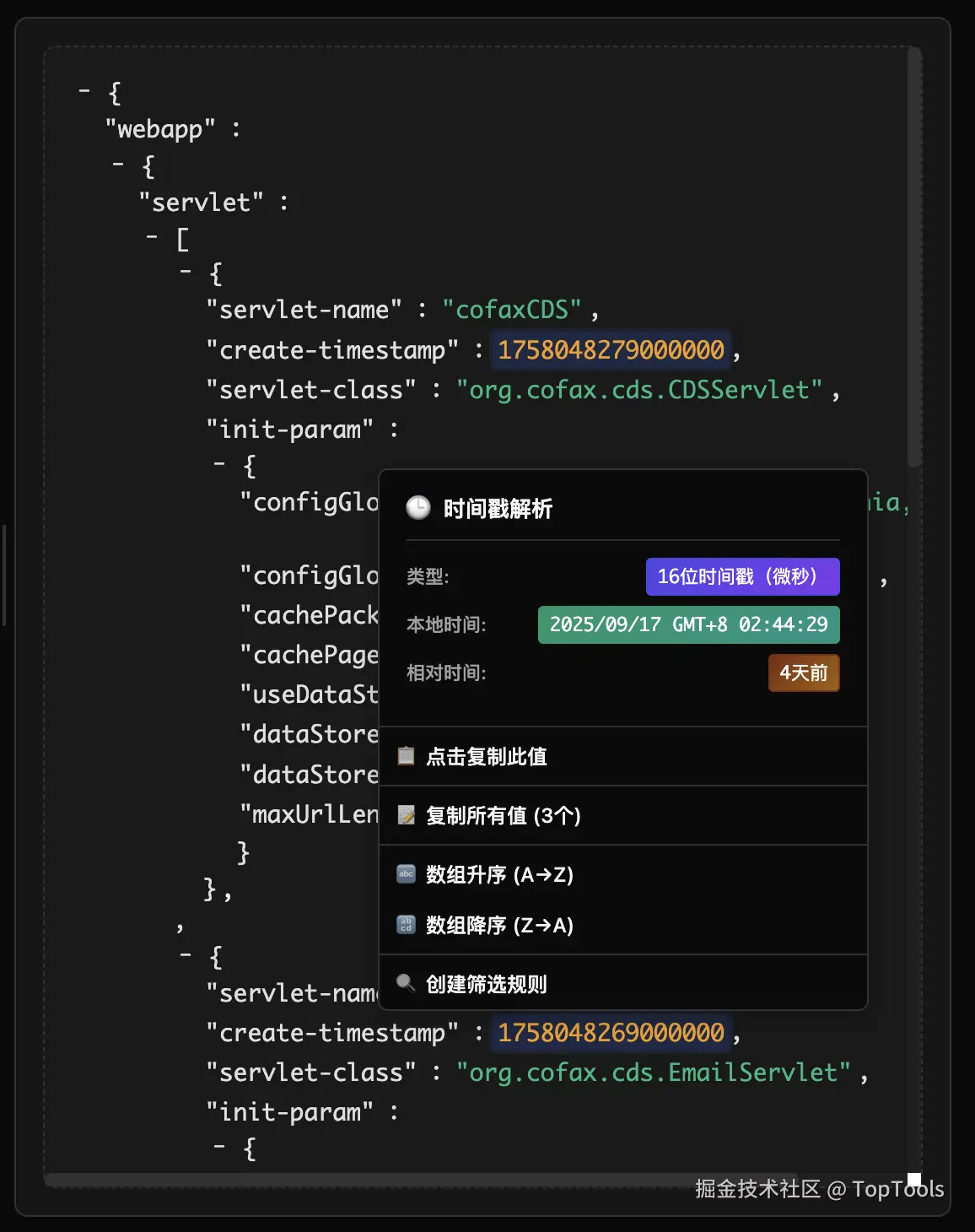Click the notepad icon for 复制所有值

[406, 815]
